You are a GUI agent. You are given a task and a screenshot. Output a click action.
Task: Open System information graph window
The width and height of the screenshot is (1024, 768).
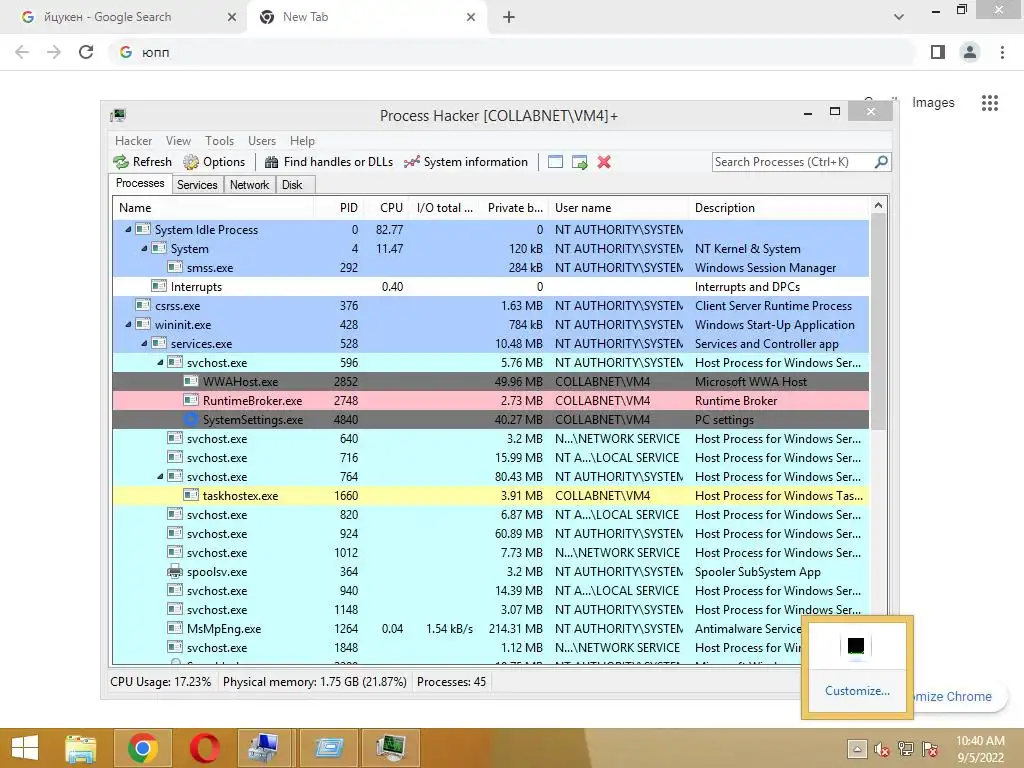coord(466,162)
